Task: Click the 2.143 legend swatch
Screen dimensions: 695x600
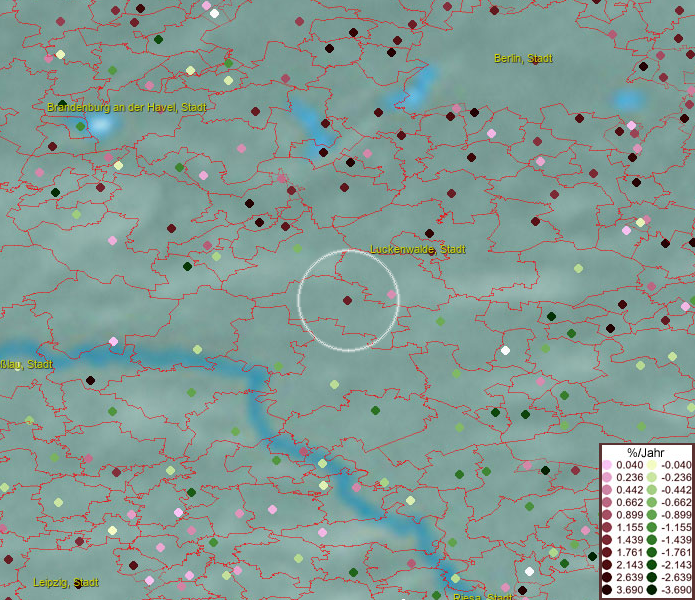Action: click(607, 566)
